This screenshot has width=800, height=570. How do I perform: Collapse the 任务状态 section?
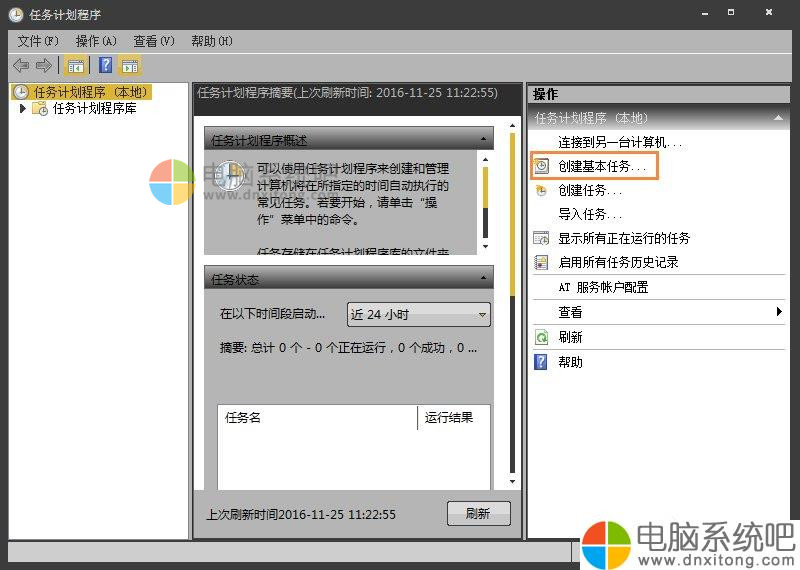484,277
